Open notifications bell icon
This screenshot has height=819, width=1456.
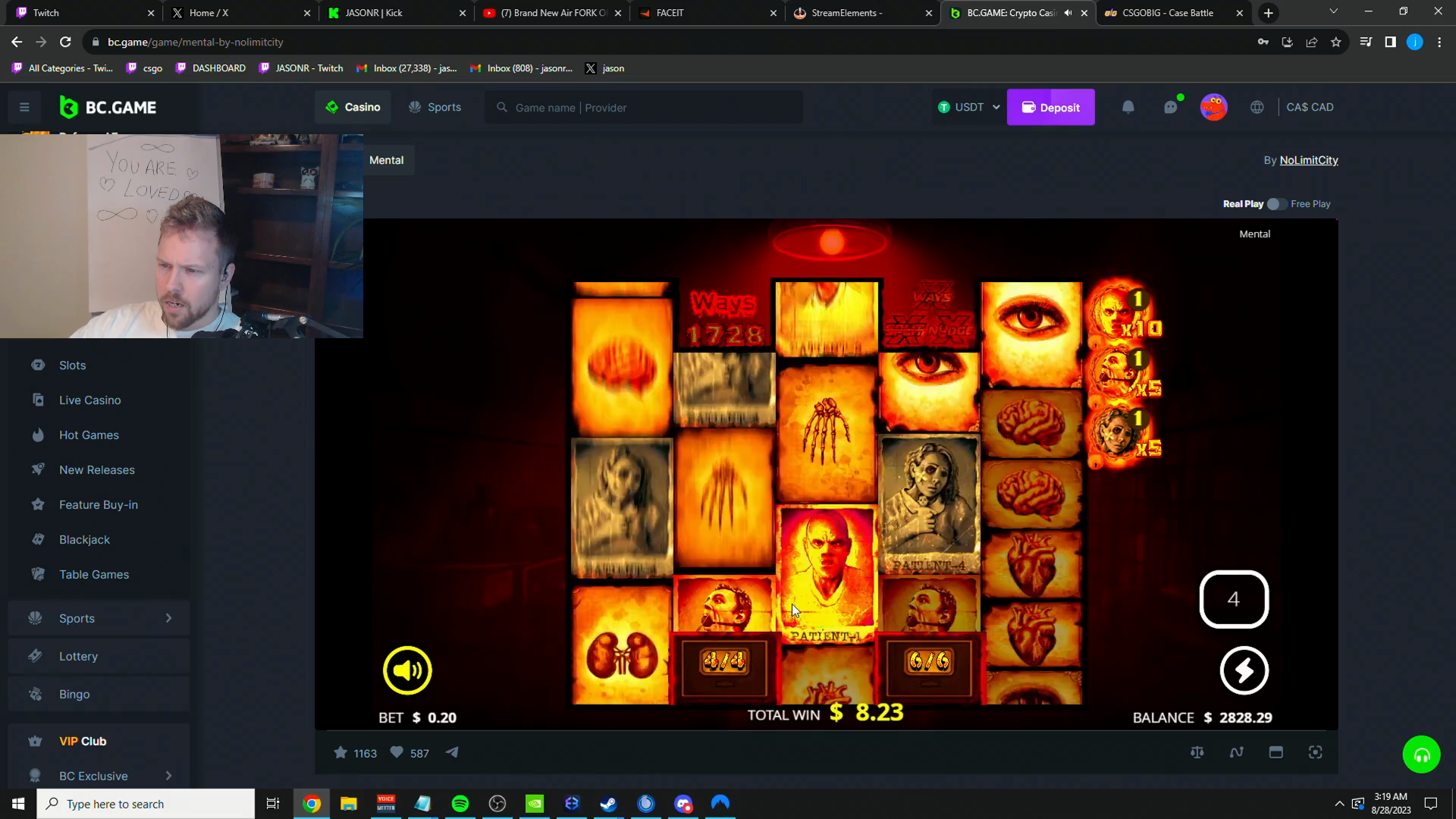point(1128,107)
